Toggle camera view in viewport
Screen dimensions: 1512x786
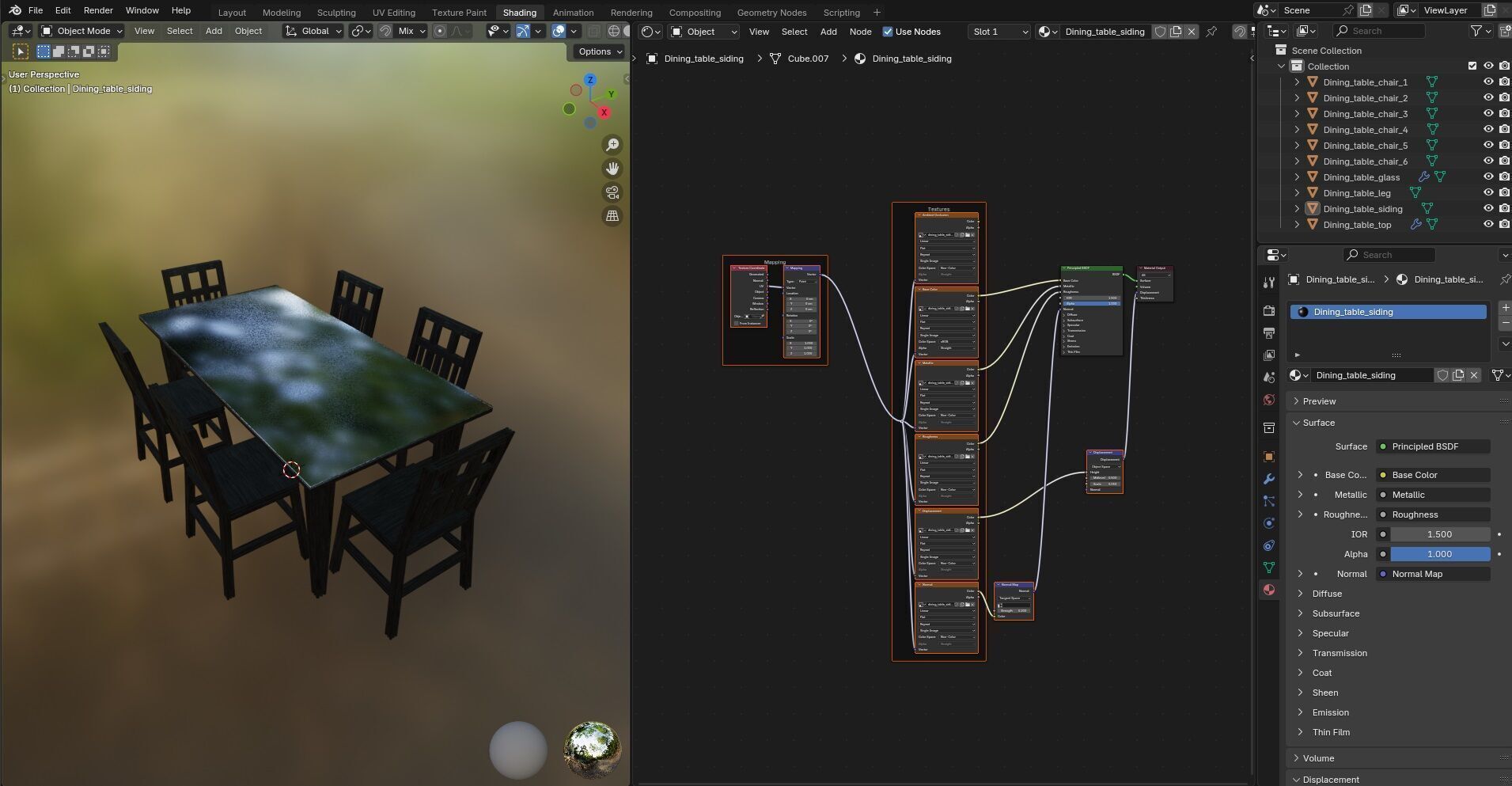pos(612,192)
